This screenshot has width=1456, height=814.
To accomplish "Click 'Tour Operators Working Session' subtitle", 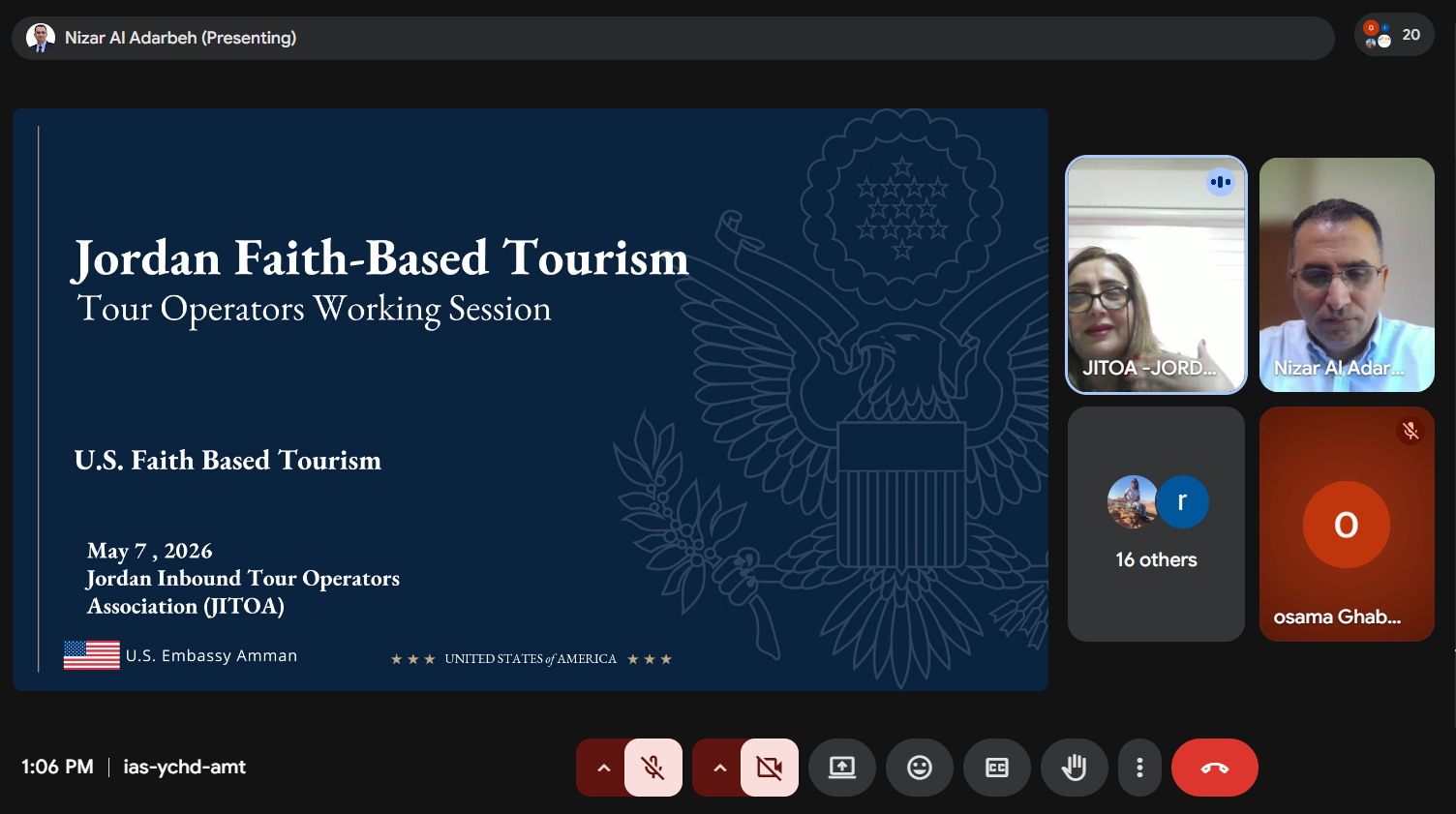I will point(315,309).
